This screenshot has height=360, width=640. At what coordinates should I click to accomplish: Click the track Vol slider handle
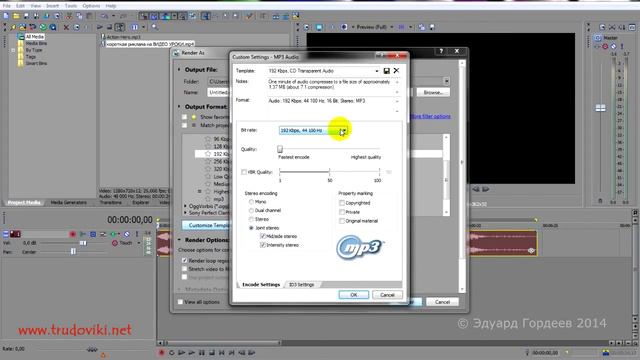83,243
